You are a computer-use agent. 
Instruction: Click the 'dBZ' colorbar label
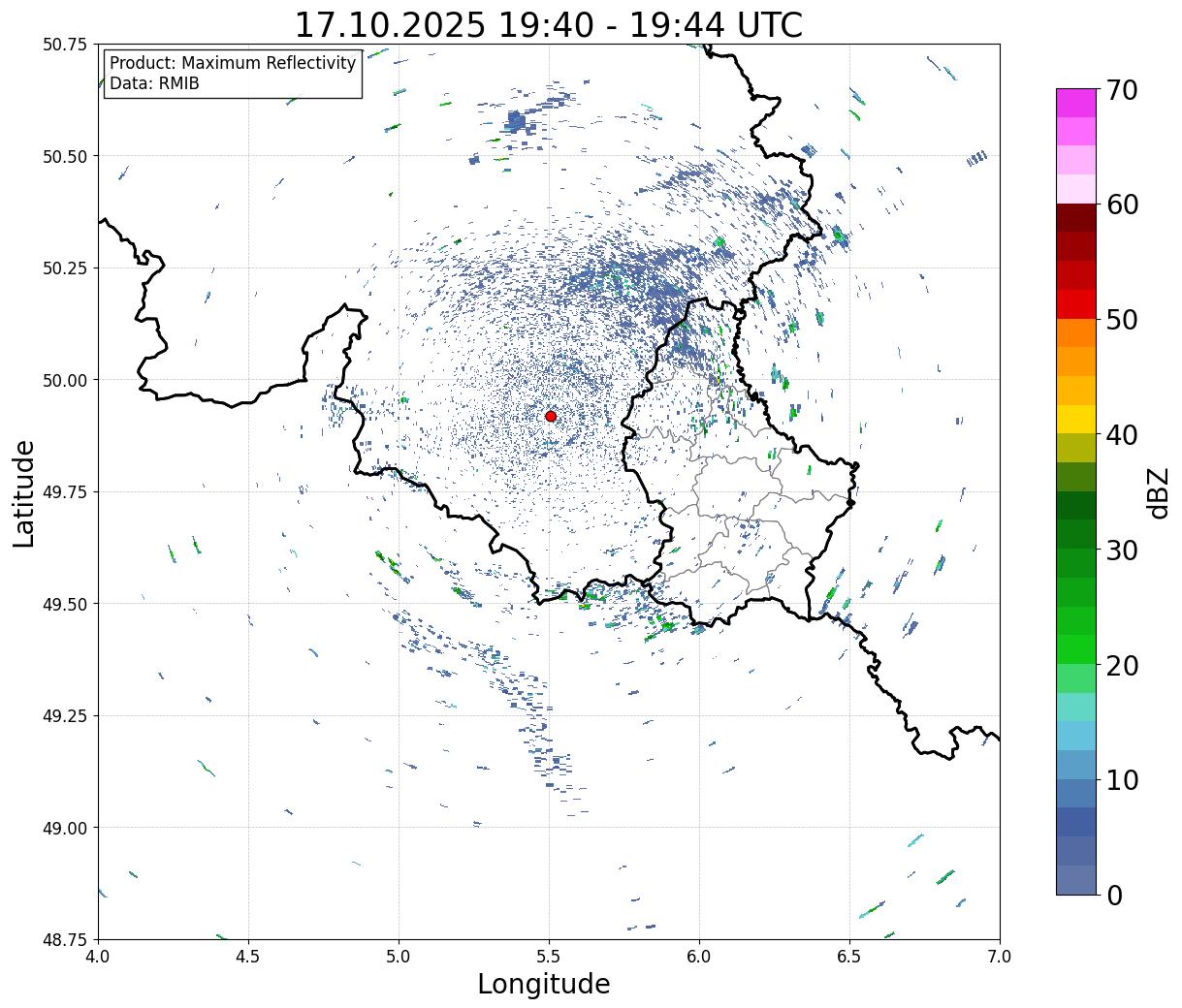[1158, 492]
